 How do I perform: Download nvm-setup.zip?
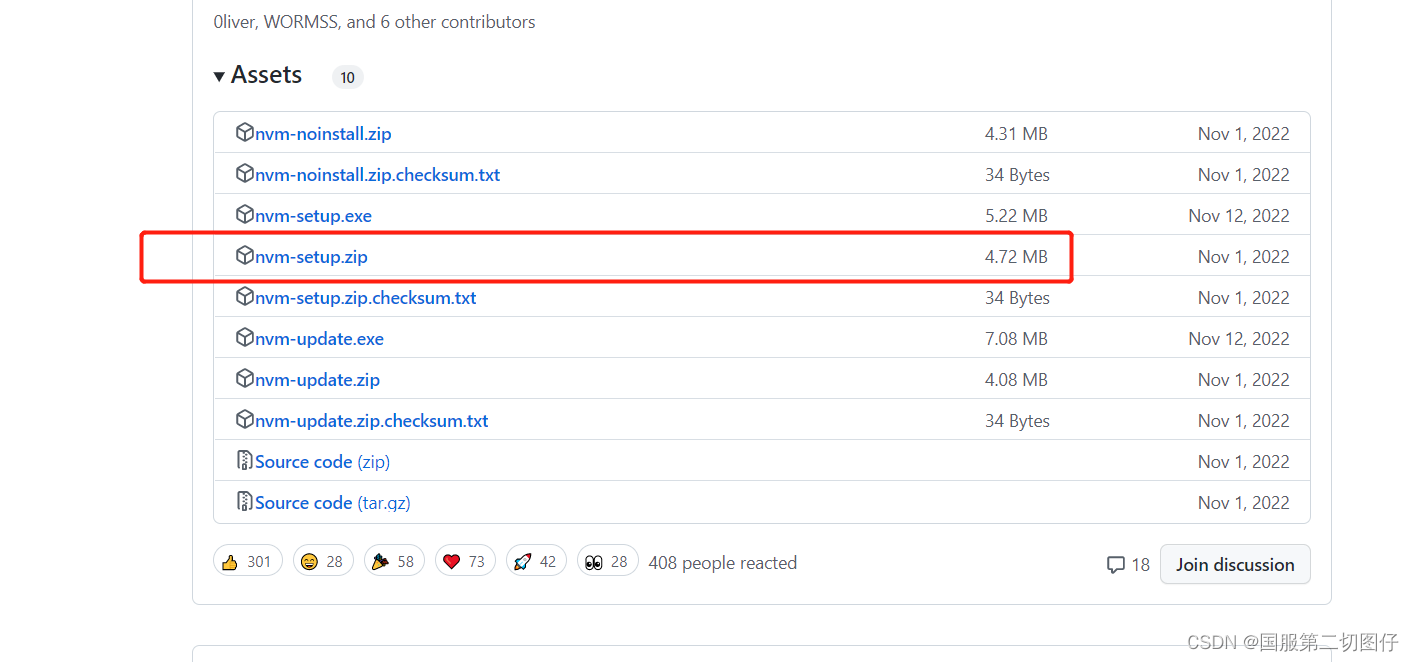(x=311, y=257)
